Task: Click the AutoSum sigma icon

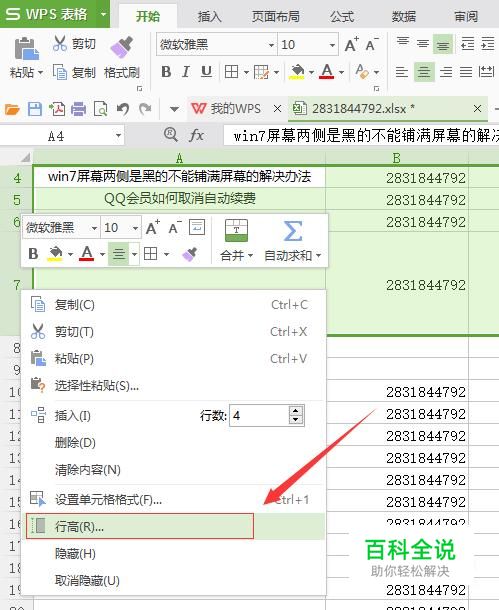Action: 292,231
